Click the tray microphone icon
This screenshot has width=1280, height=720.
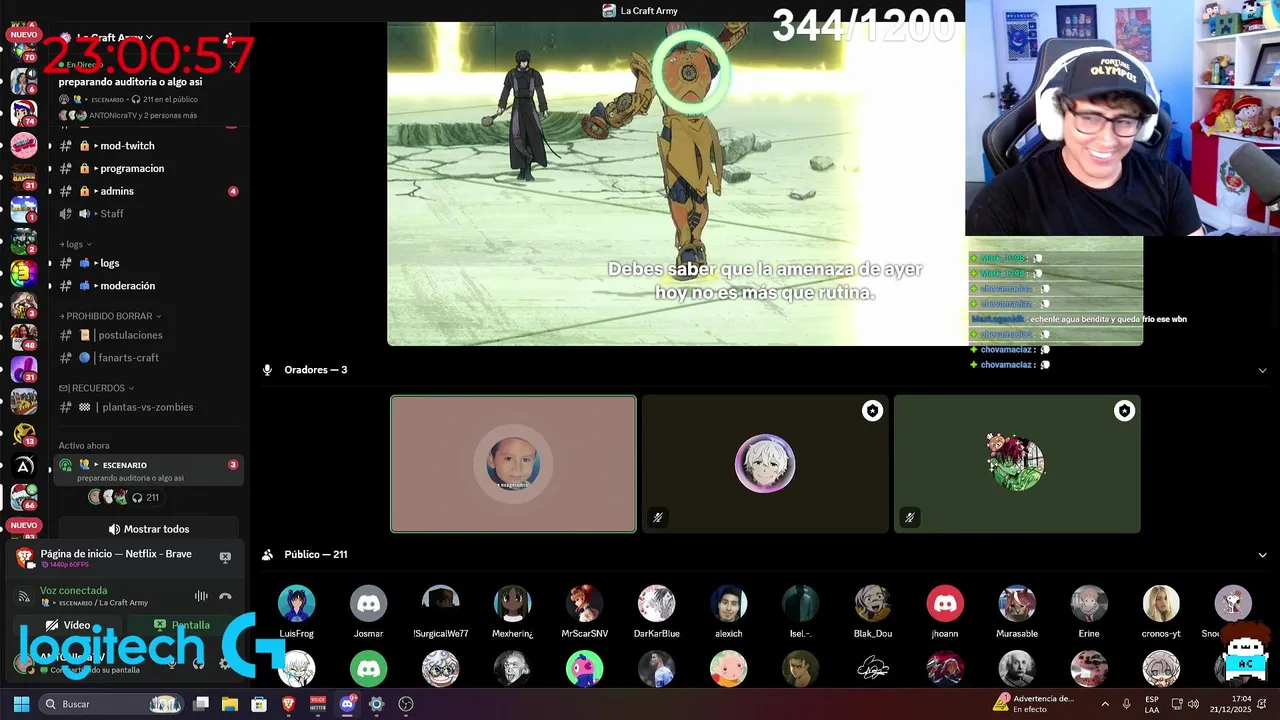point(1126,704)
